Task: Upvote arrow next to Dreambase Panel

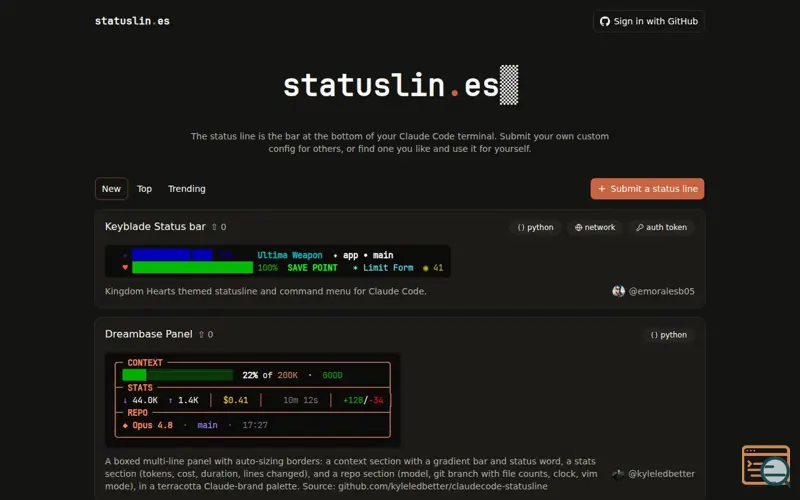Action: [x=202, y=335]
